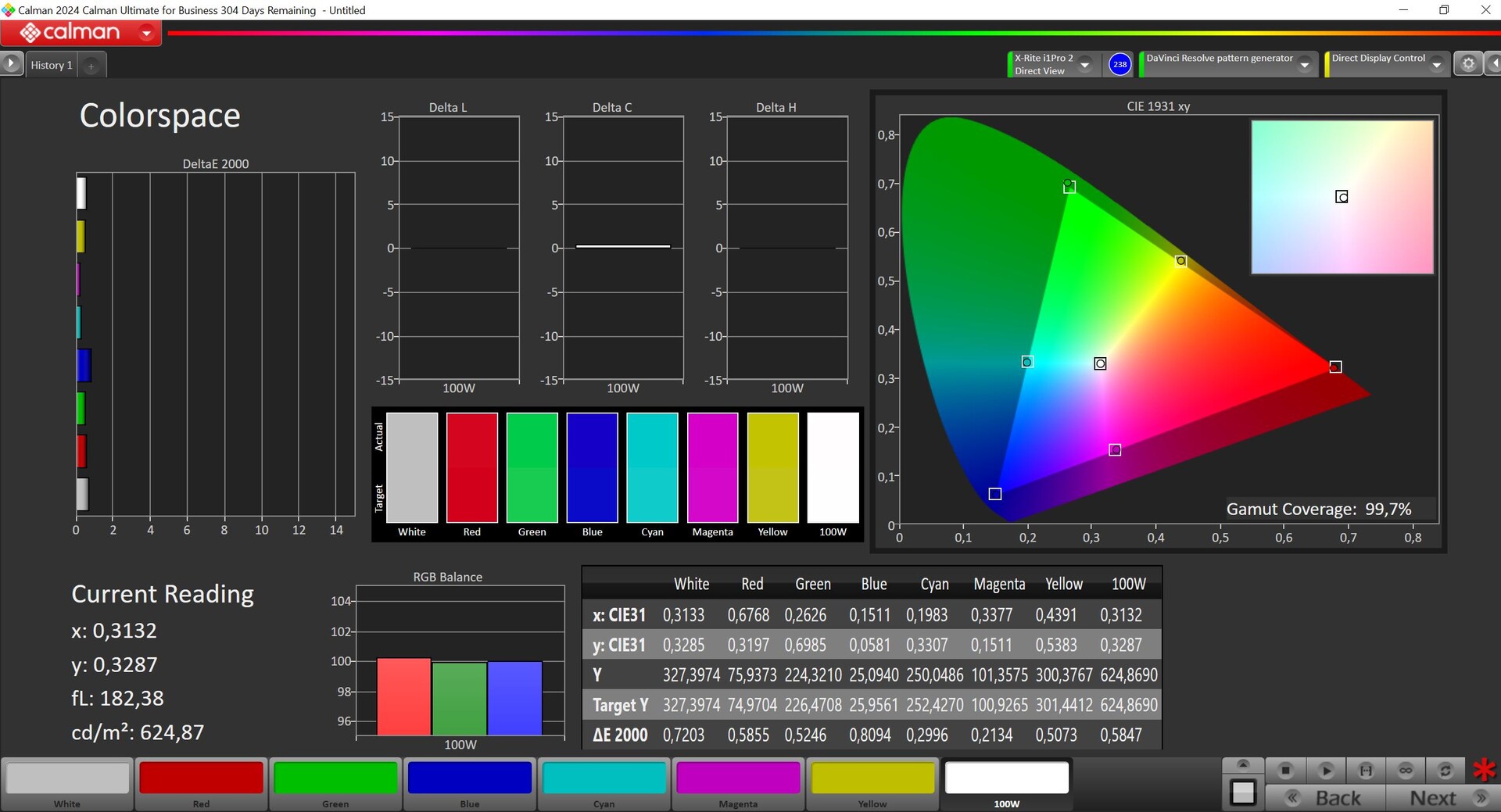Start reading with the play icon
The height and width of the screenshot is (812, 1501).
coord(1326,771)
